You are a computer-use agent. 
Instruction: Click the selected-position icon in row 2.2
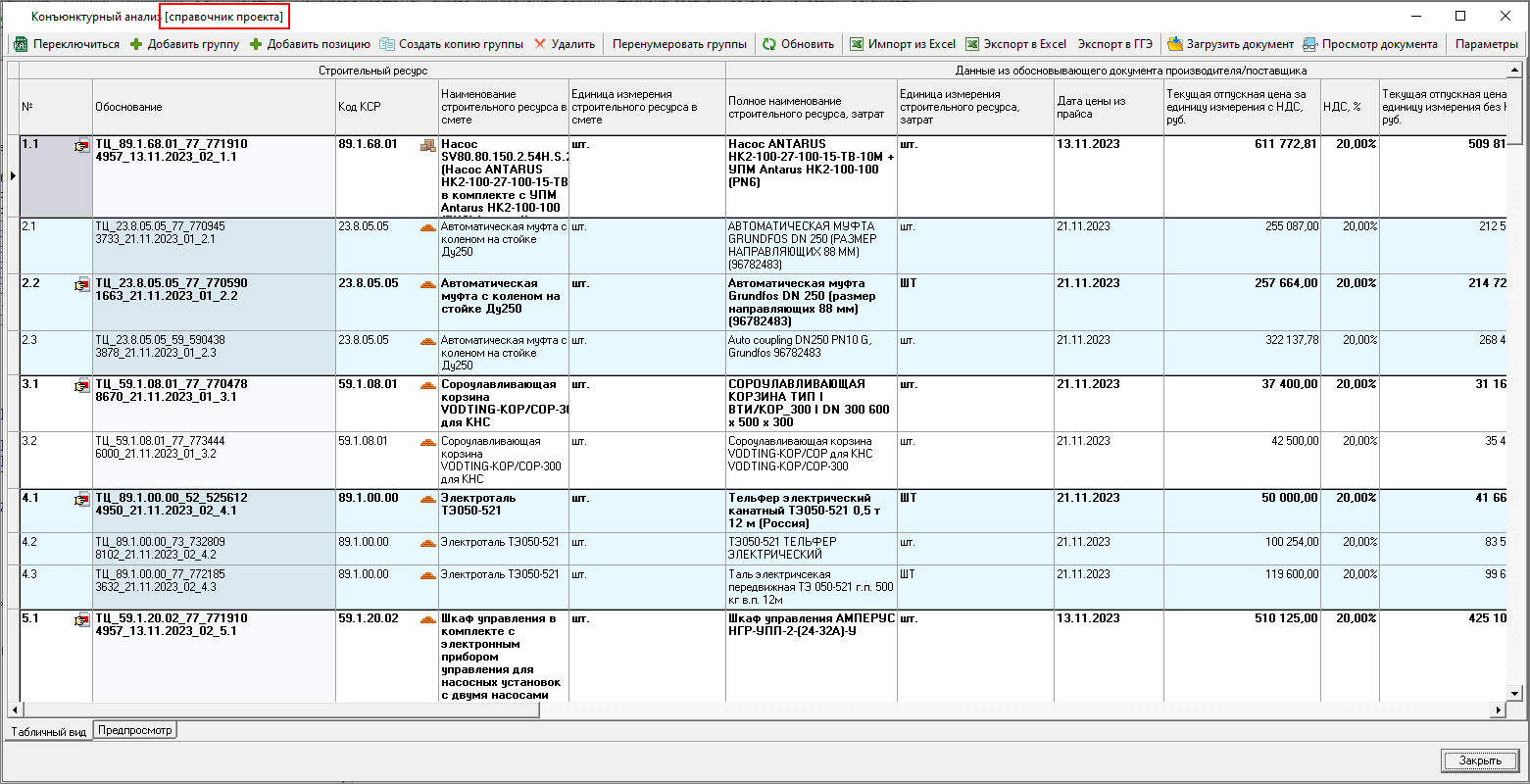click(x=81, y=285)
